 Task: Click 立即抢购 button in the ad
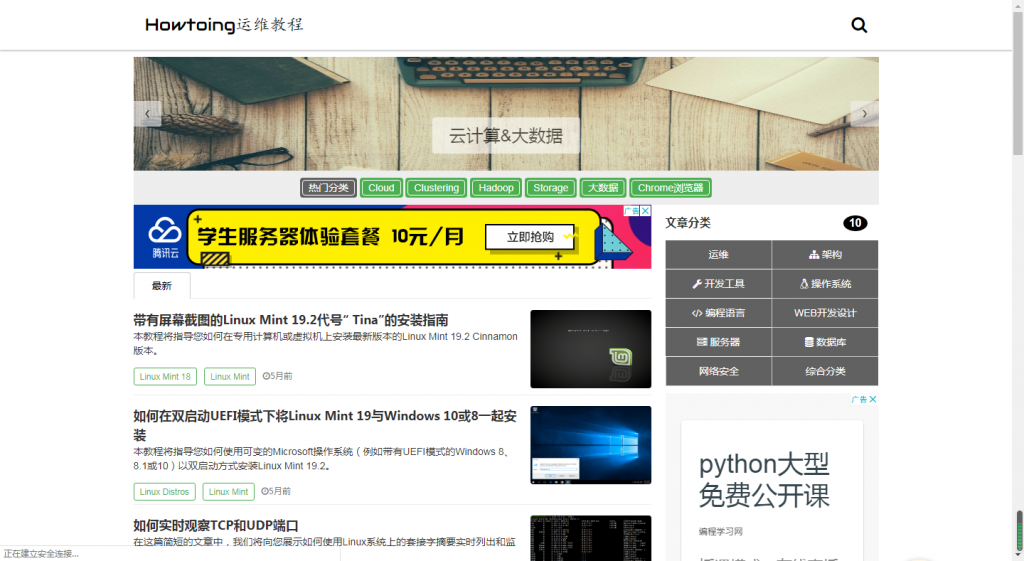[x=530, y=237]
